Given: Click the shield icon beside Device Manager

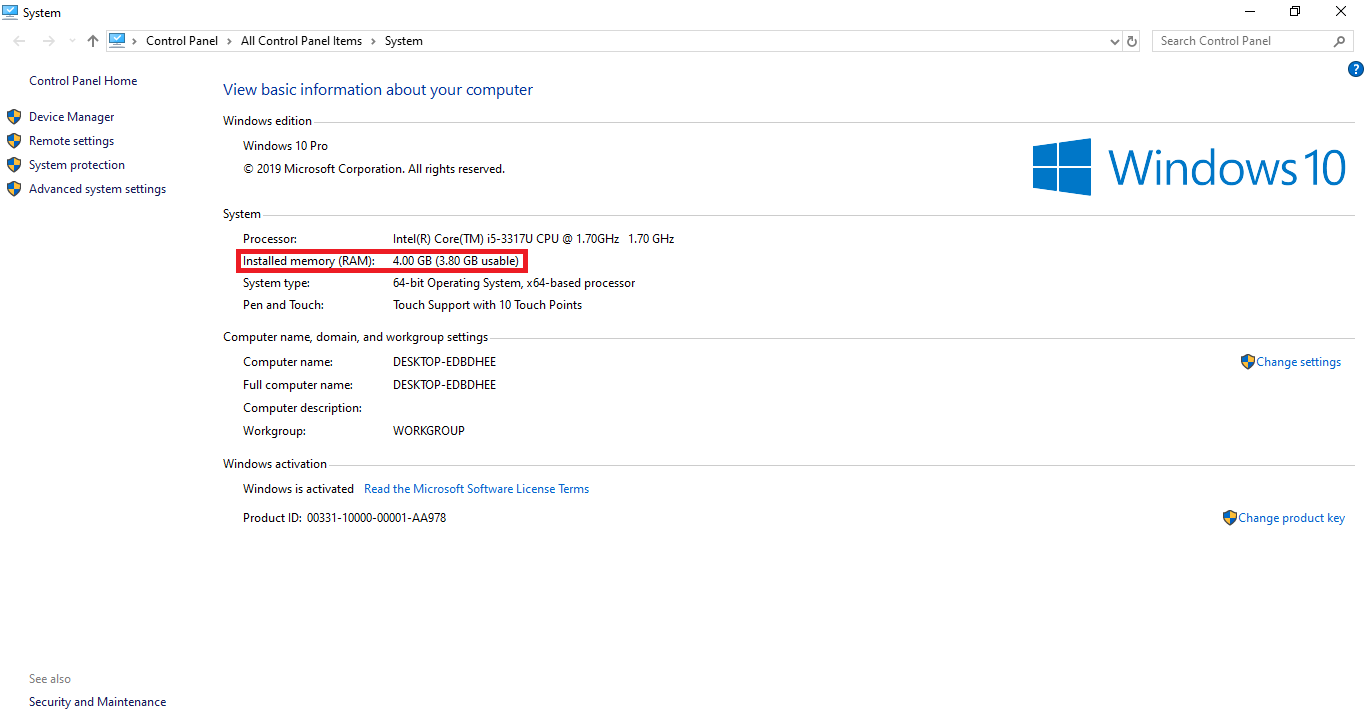Looking at the screenshot, I should (14, 117).
